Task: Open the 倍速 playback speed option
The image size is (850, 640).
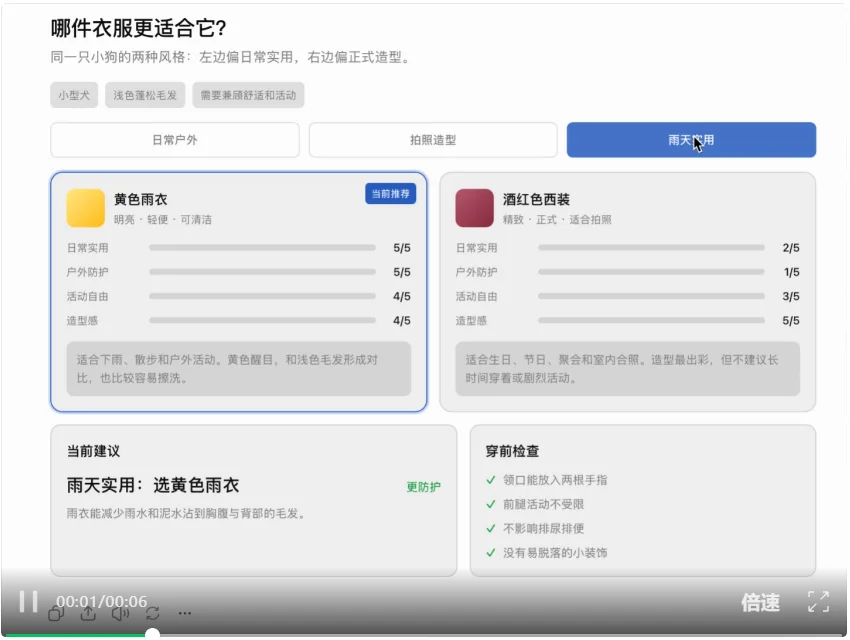Action: tap(760, 602)
